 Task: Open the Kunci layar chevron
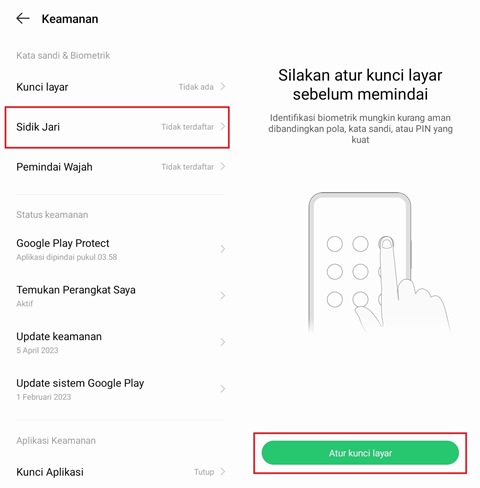click(x=223, y=87)
